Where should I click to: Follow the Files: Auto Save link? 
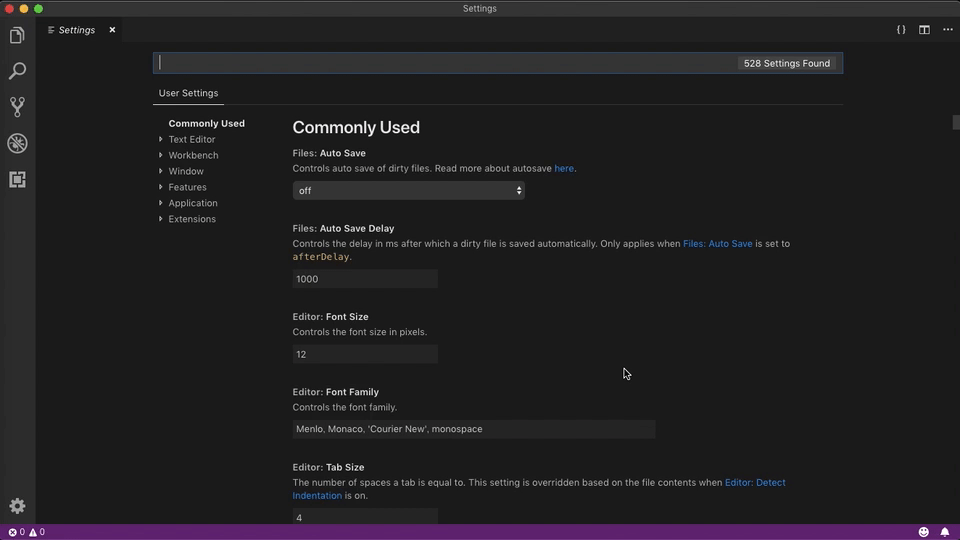click(x=718, y=244)
